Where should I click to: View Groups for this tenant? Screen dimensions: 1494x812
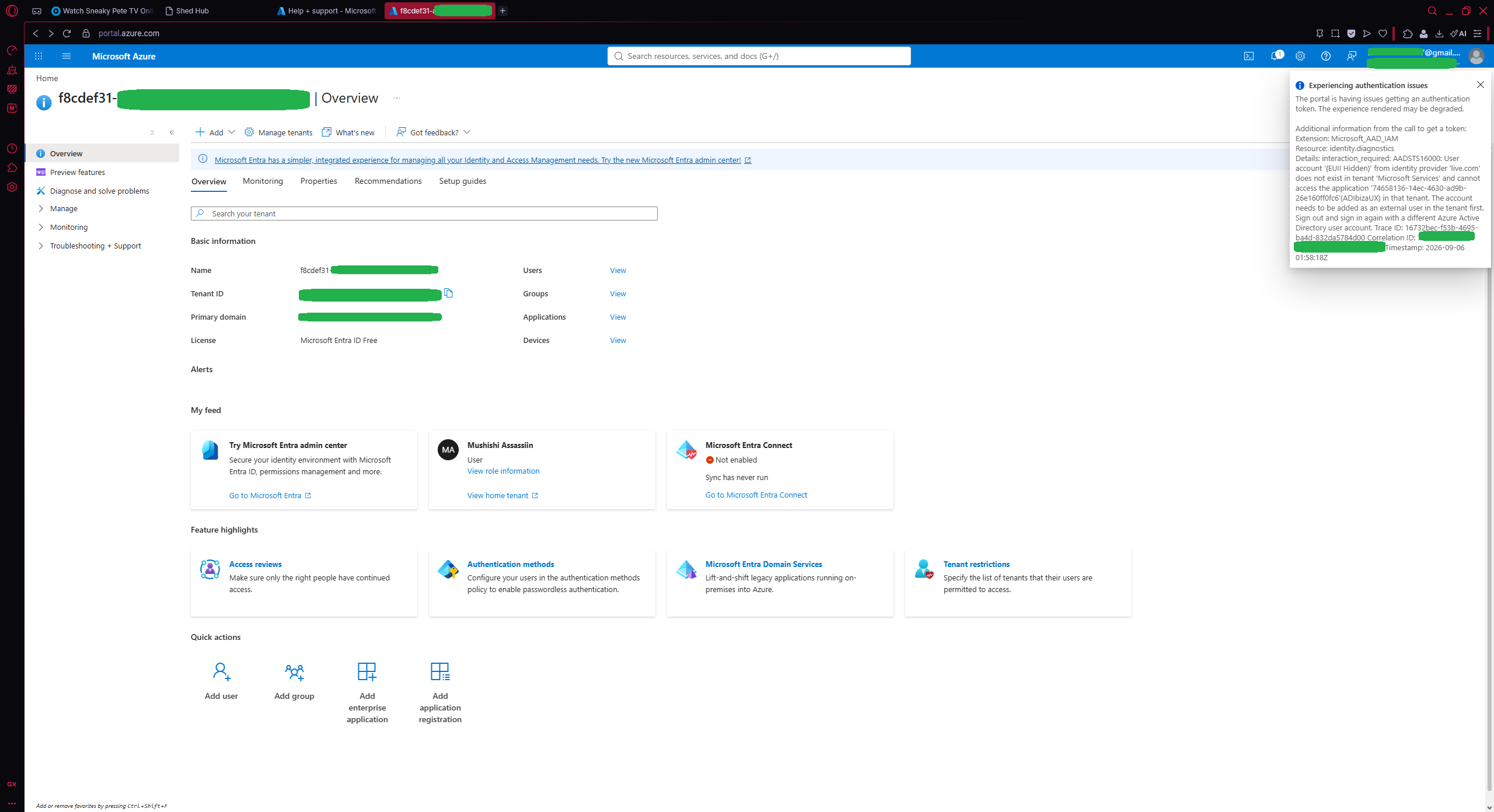coord(618,293)
